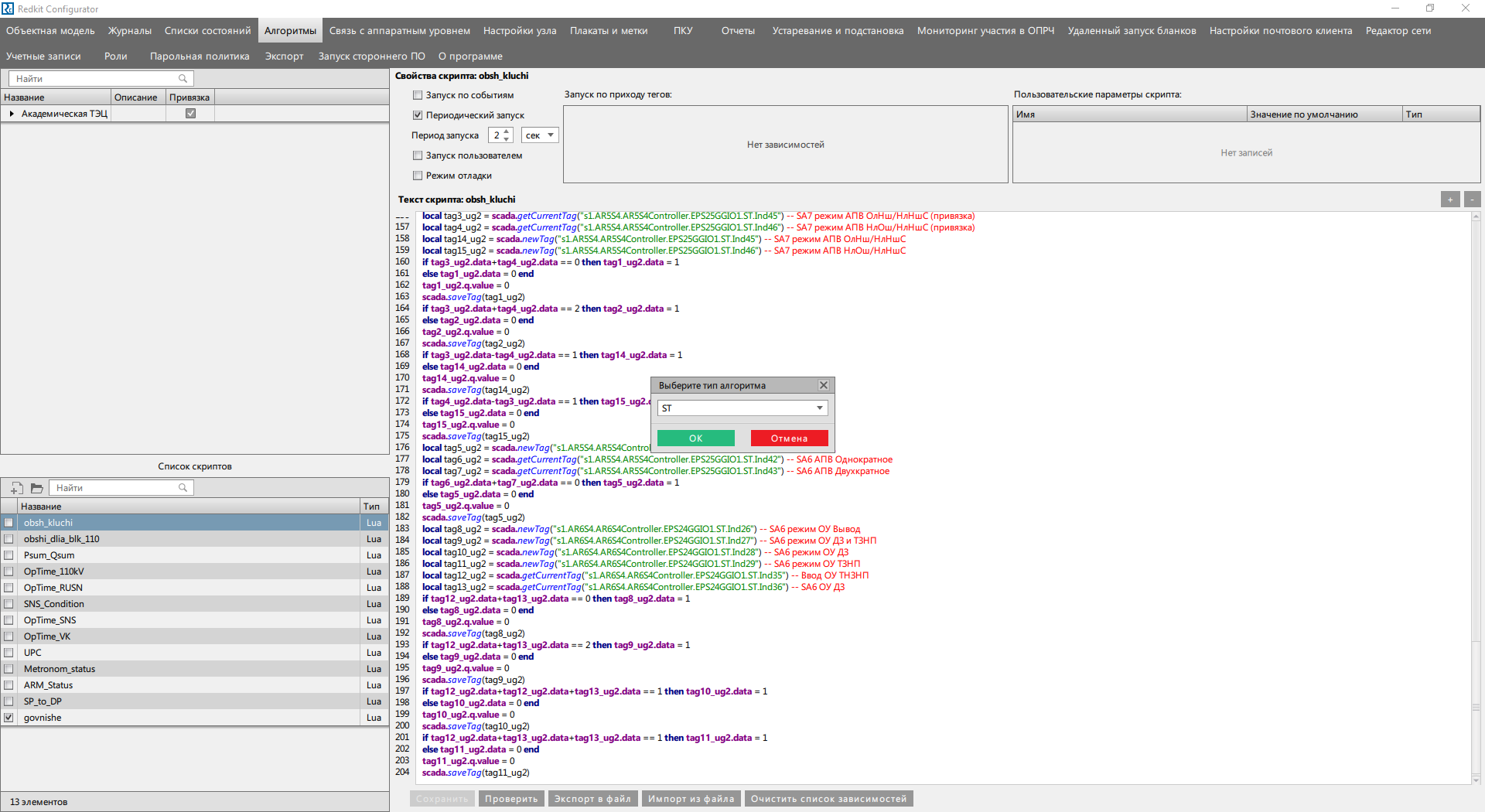Click the search magnifier in script list search field
Viewport: 1485px width, 812px height.
click(x=183, y=487)
